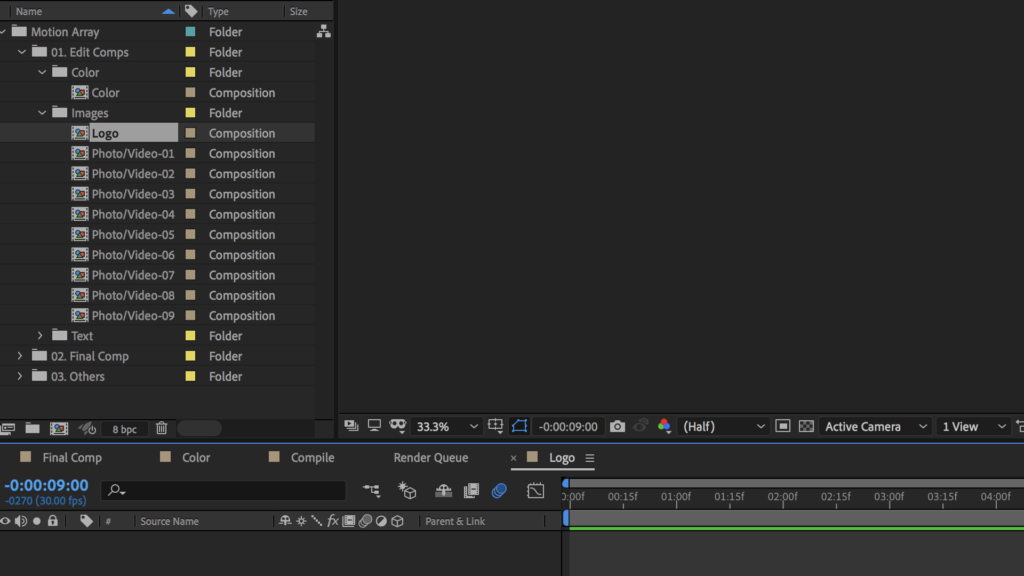Take a snapshot with the camera icon
Image resolution: width=1024 pixels, height=576 pixels.
tap(617, 426)
